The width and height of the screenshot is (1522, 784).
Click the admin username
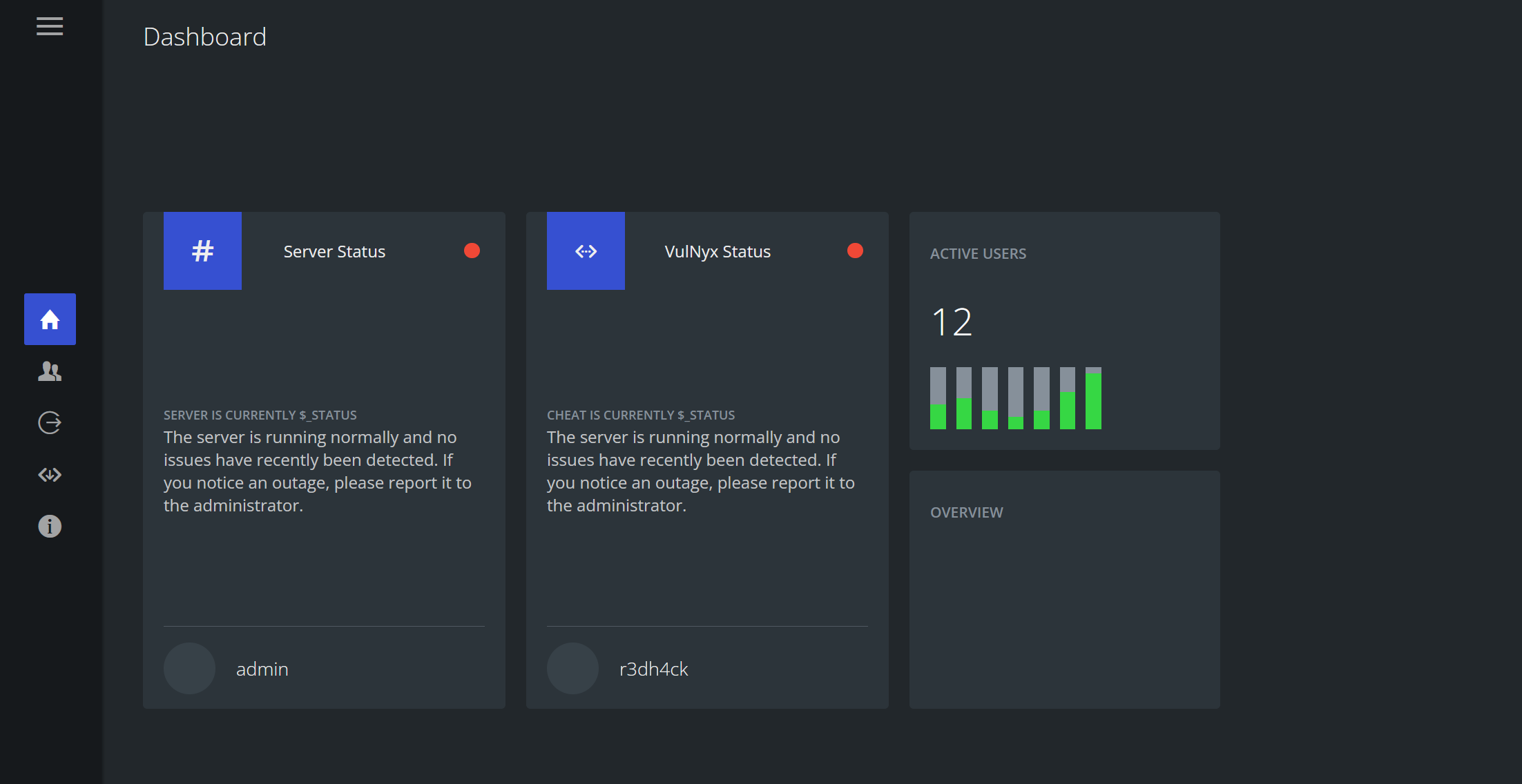coord(262,669)
